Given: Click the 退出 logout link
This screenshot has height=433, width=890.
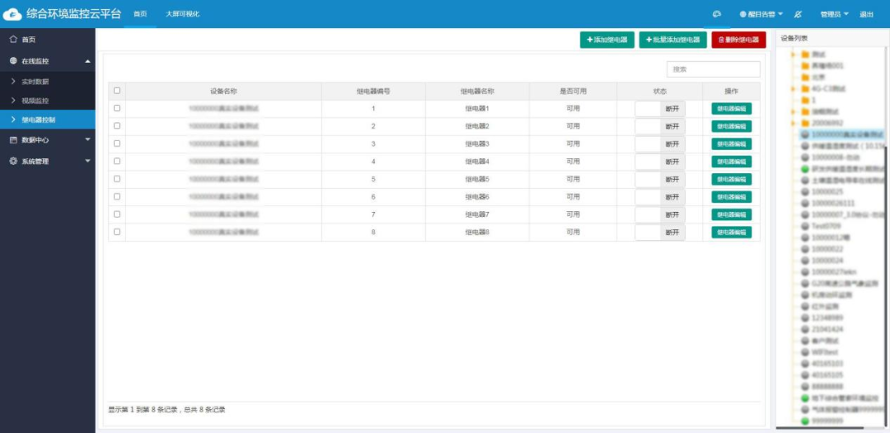Looking at the screenshot, I should click(x=866, y=14).
